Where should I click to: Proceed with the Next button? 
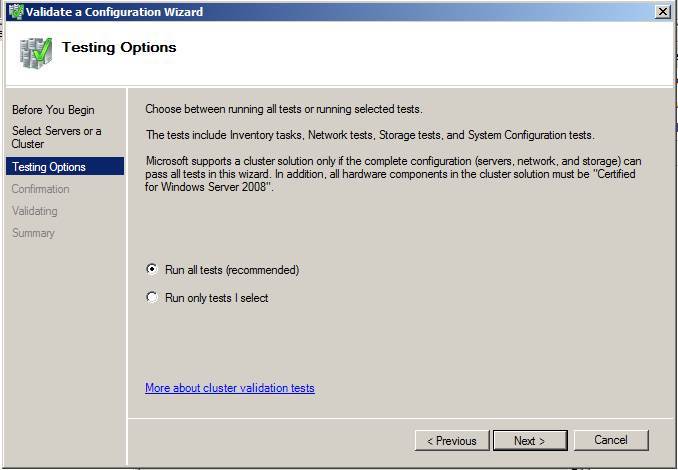point(530,440)
